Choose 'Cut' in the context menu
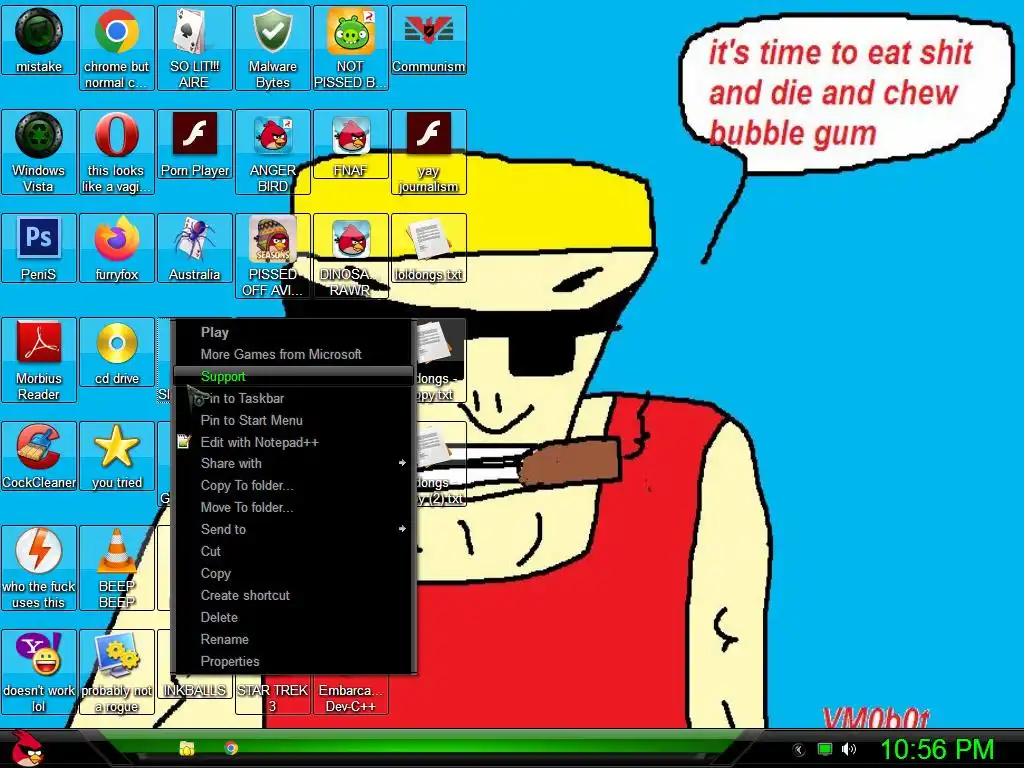The height and width of the screenshot is (768, 1024). click(293, 551)
